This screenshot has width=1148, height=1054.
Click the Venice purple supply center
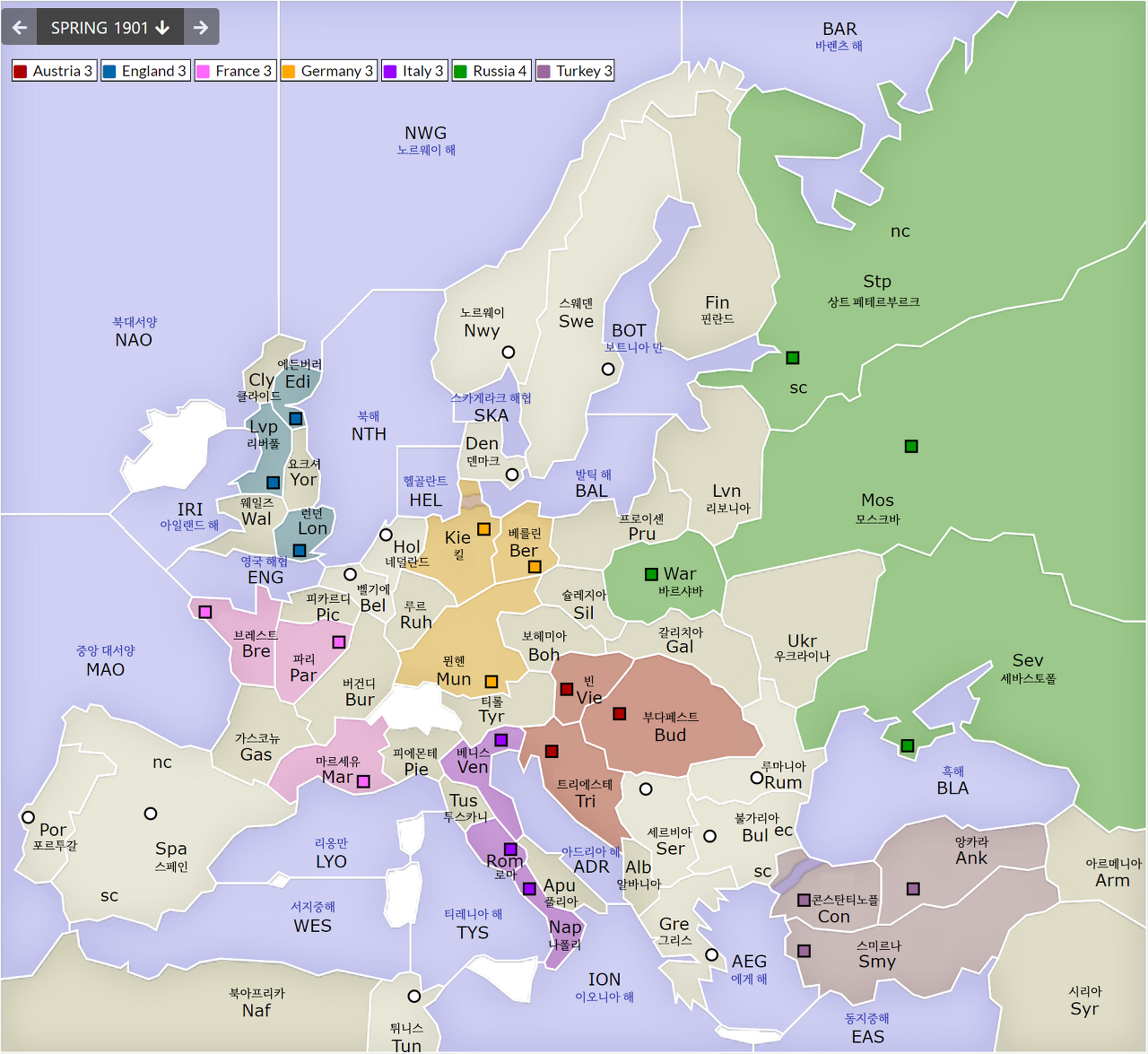pyautogui.click(x=501, y=740)
